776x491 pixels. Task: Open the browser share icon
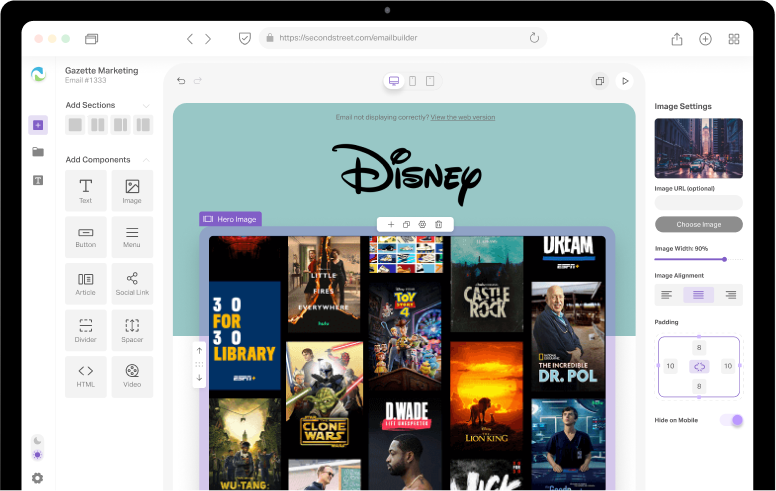677,39
